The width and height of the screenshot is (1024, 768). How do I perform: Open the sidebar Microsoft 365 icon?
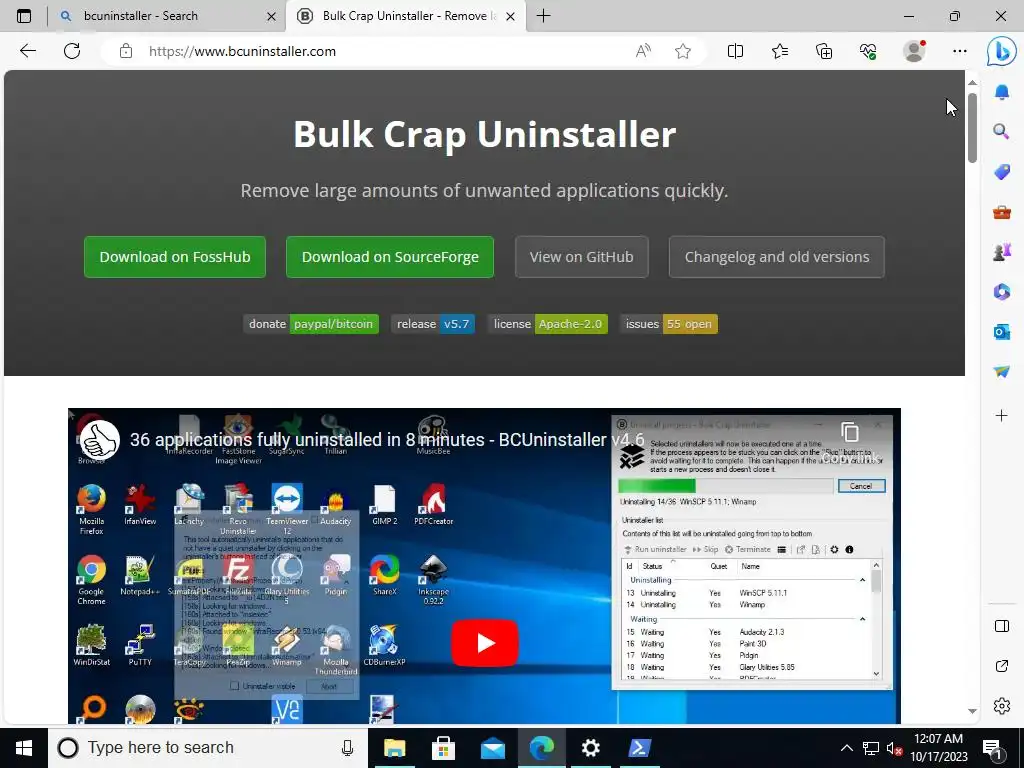[1002, 292]
